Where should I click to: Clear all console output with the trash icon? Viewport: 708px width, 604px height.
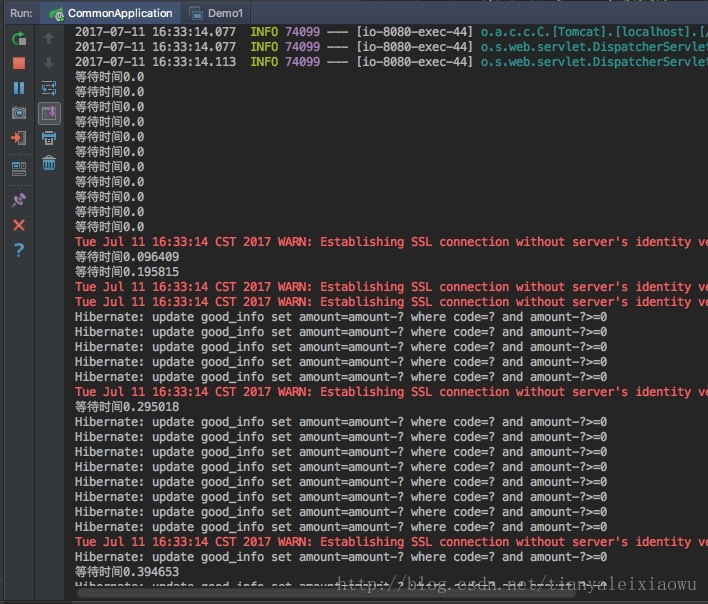(49, 163)
